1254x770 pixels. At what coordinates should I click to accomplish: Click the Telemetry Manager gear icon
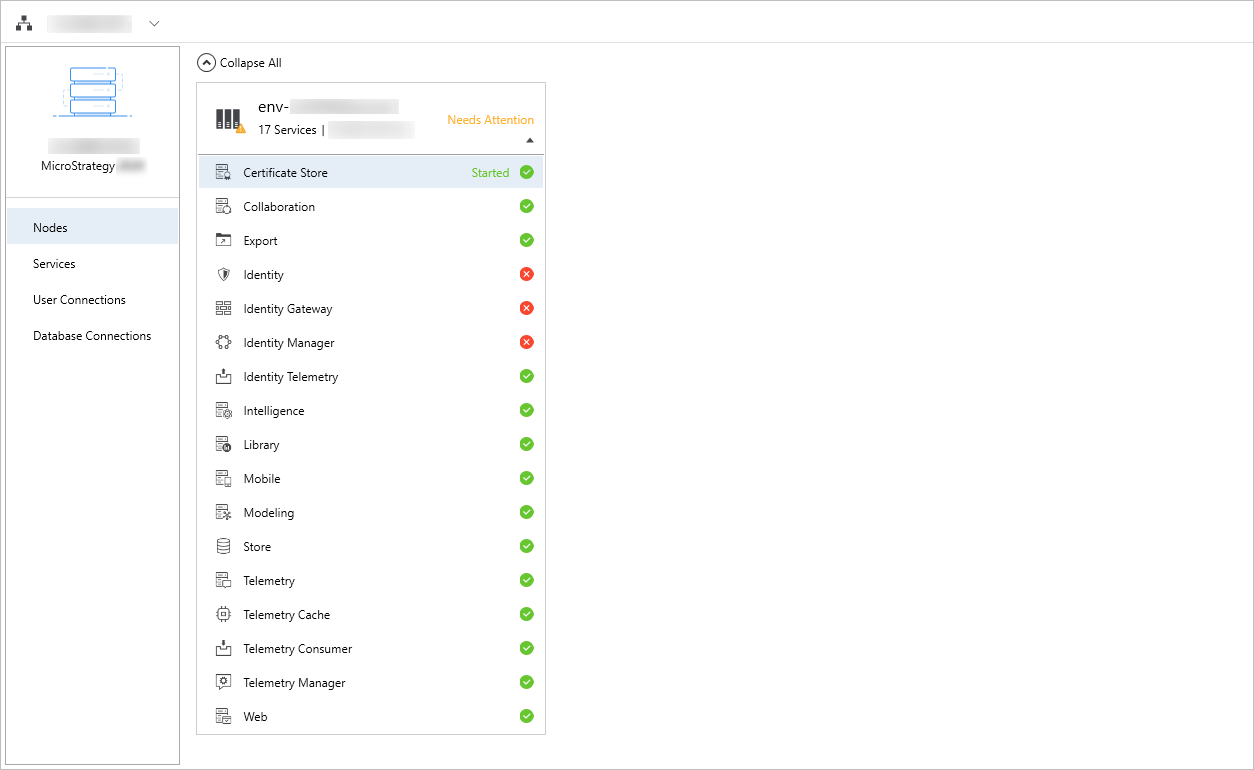click(223, 683)
